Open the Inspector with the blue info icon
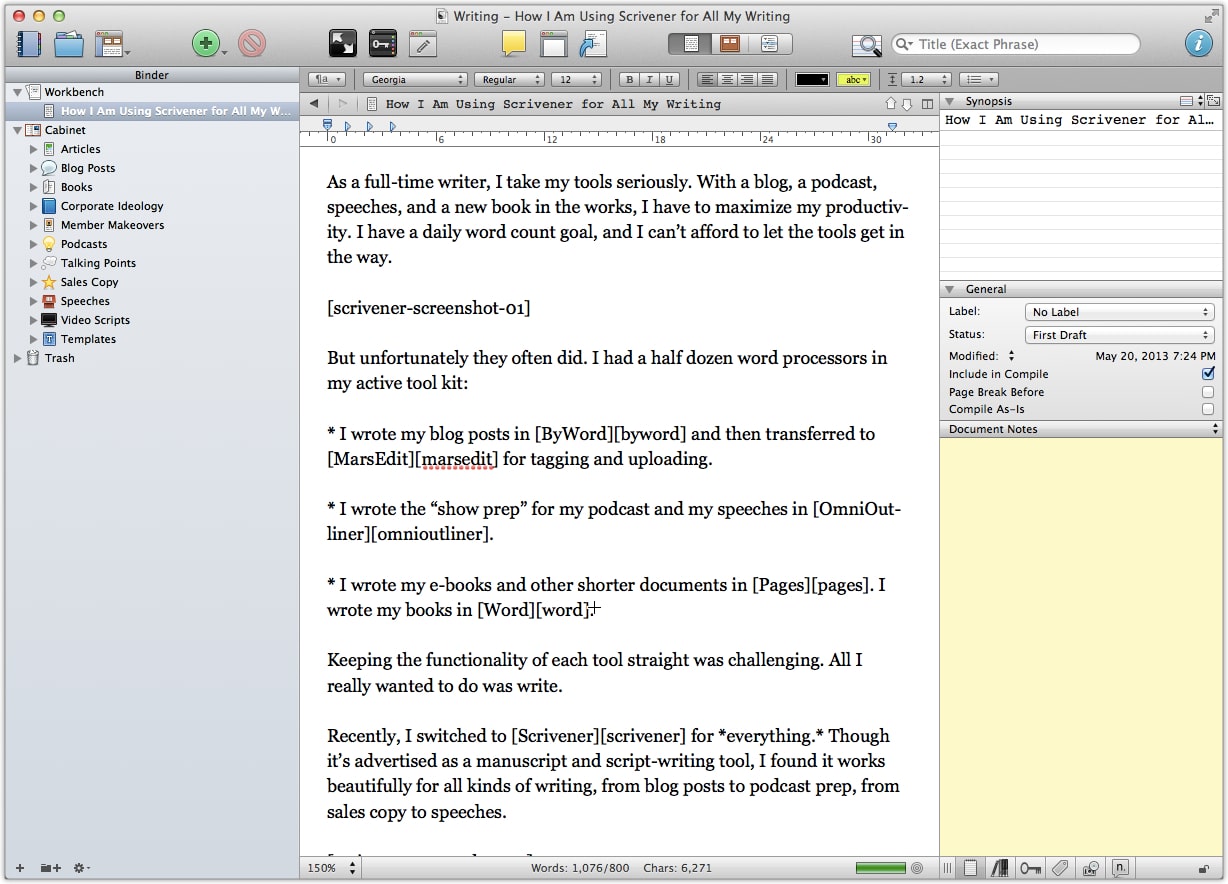The image size is (1228, 884). coord(1198,44)
